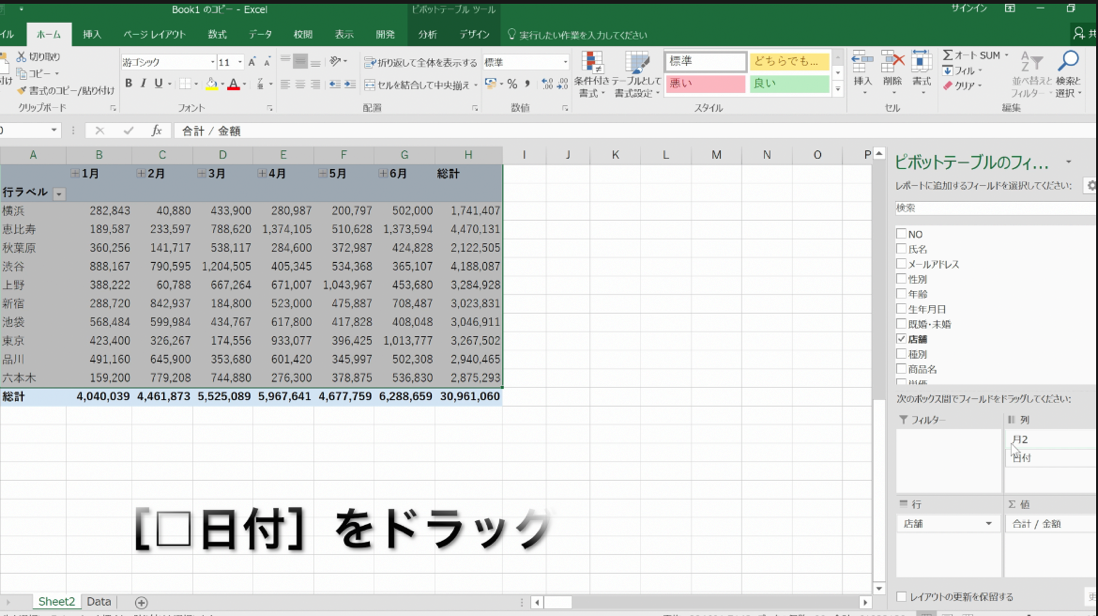The width and height of the screenshot is (1098, 616).
Task: Open the number format 標準 dropdown
Action: pos(565,62)
